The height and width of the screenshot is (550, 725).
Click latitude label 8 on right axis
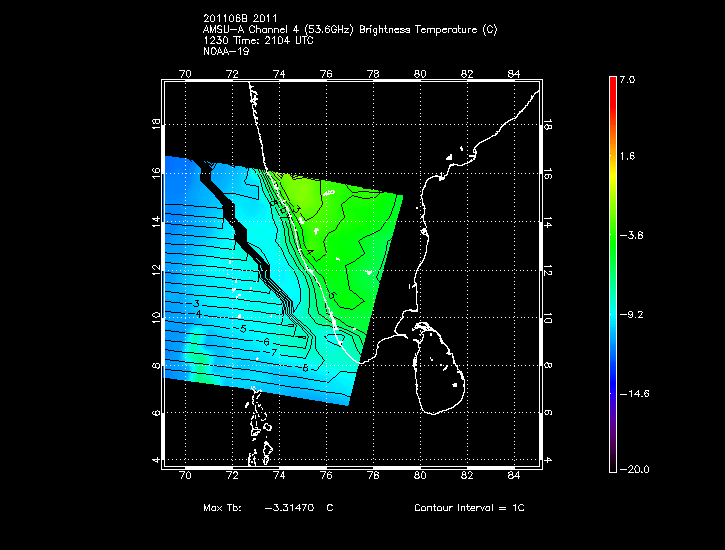tap(547, 366)
